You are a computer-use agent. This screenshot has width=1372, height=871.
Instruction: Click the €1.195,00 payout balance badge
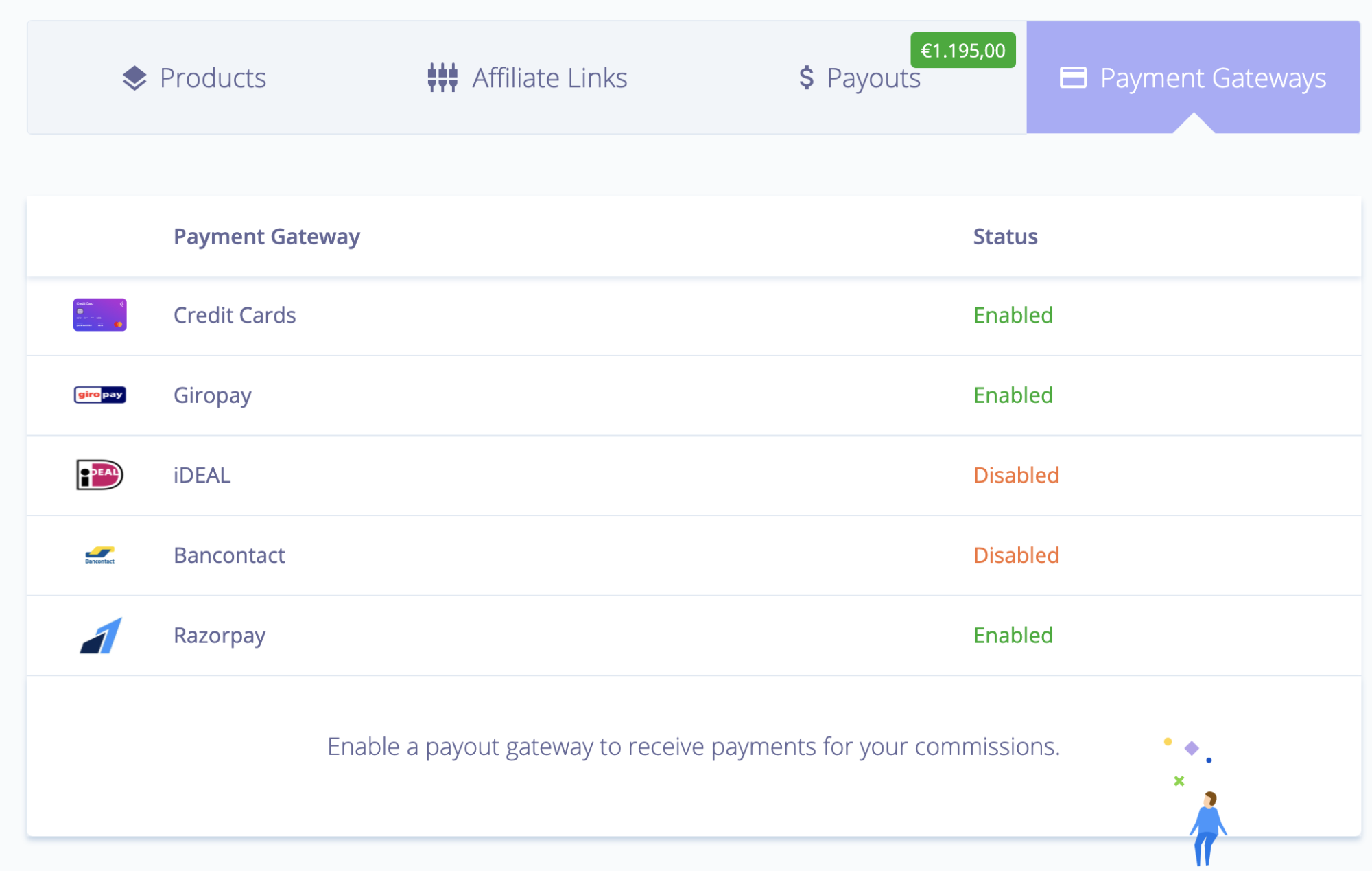point(962,51)
